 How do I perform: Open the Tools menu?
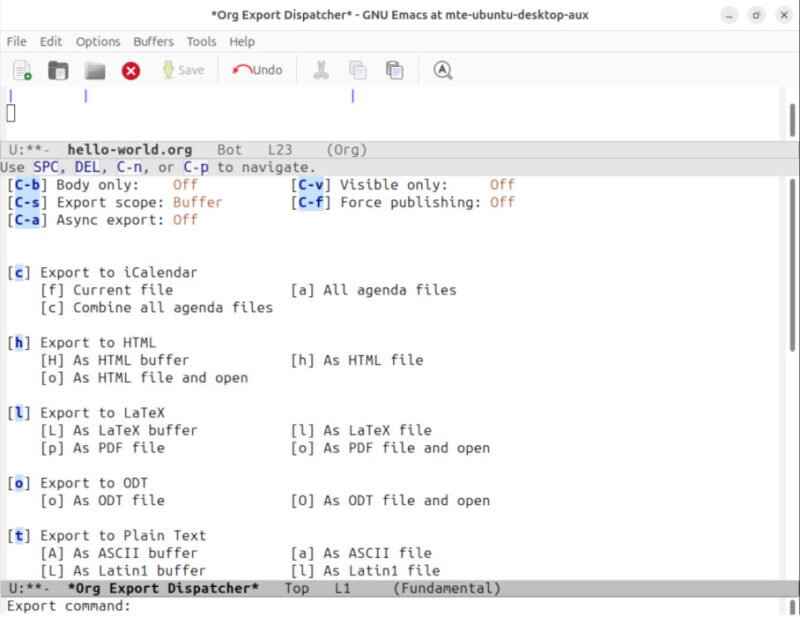tap(201, 42)
